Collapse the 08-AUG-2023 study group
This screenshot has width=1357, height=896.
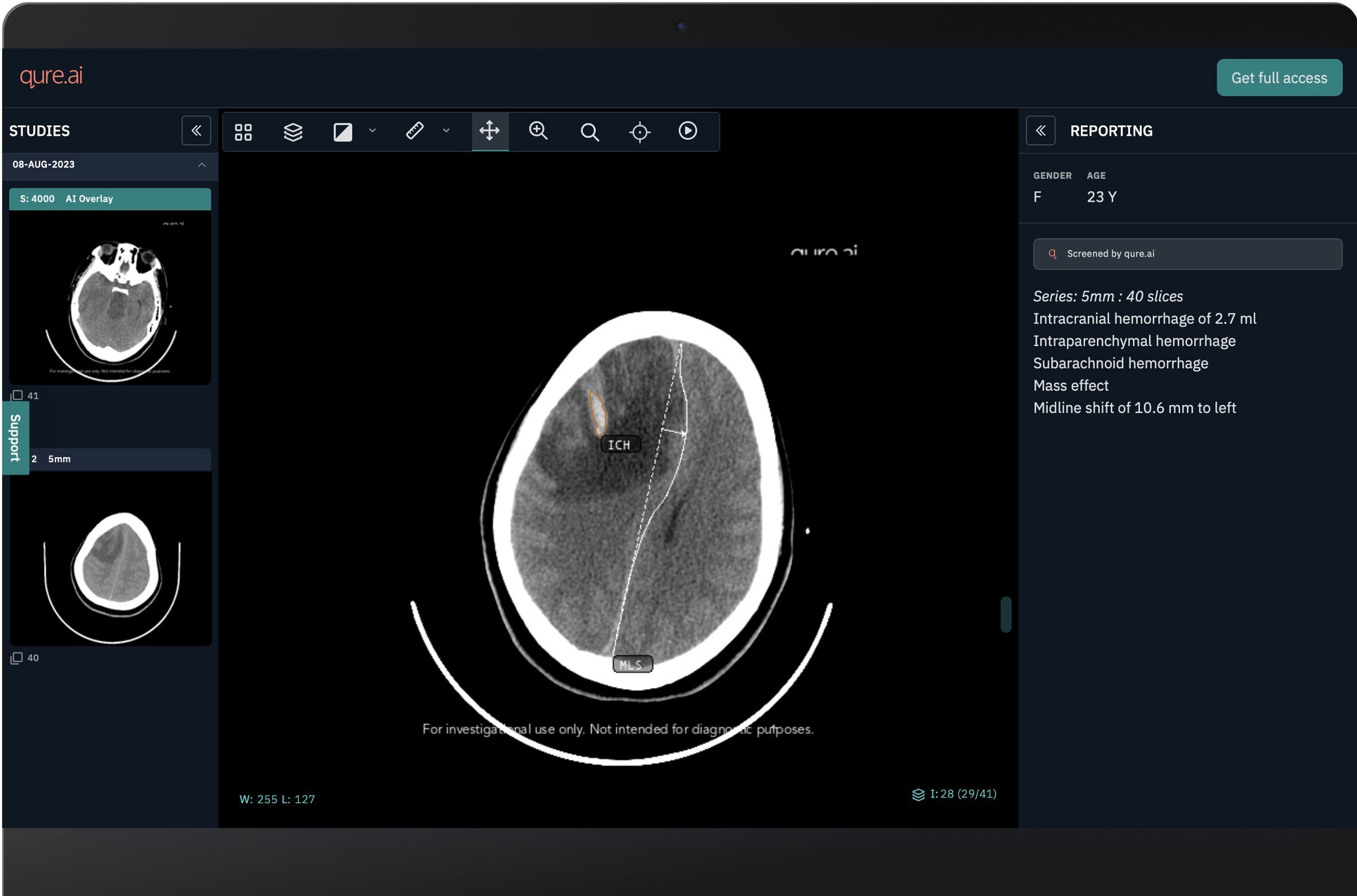[202, 165]
